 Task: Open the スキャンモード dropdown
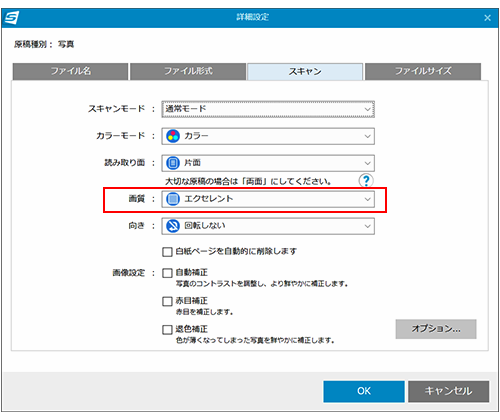point(268,109)
